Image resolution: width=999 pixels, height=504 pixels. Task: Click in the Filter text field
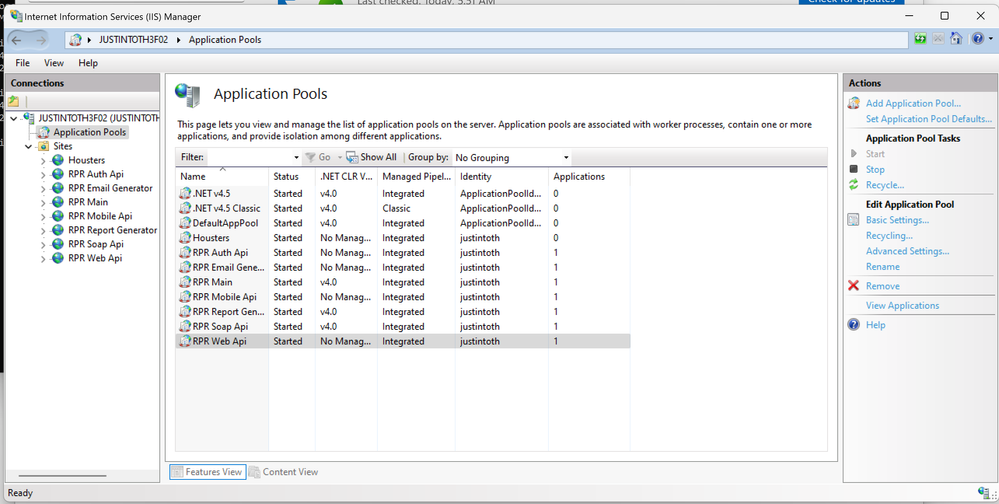pos(249,157)
